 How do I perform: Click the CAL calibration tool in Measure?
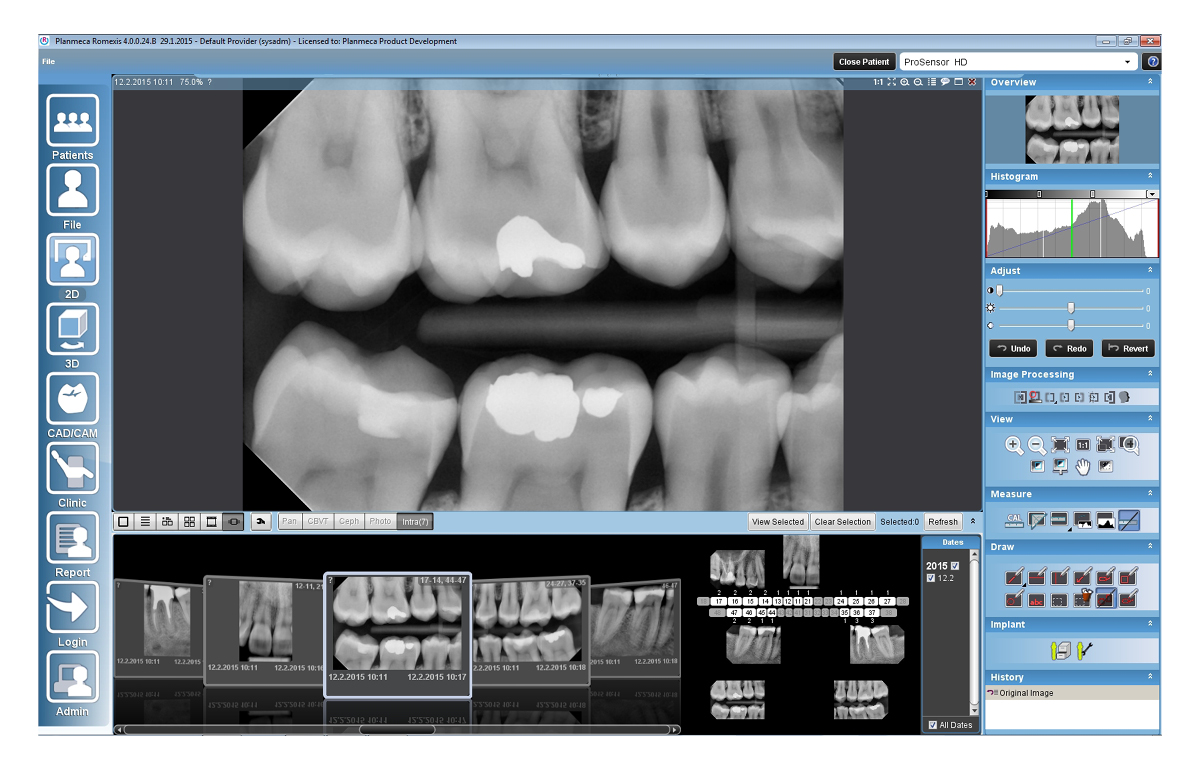pyautogui.click(x=1014, y=519)
